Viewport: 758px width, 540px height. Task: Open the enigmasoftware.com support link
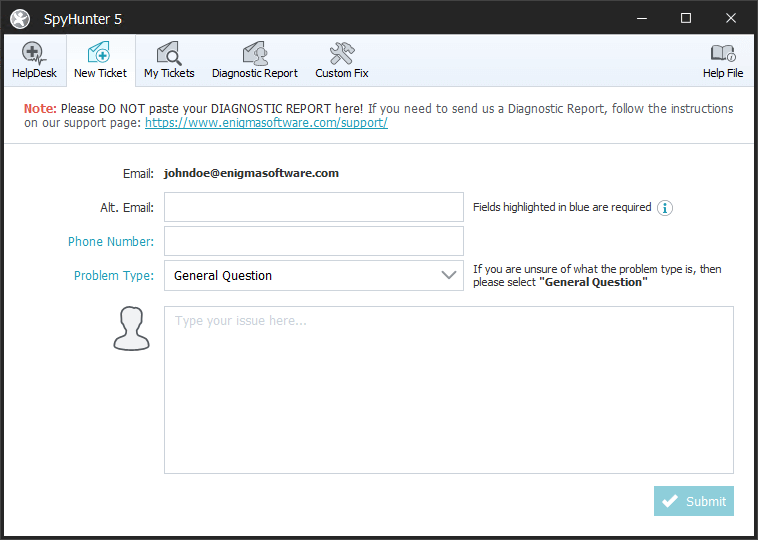tap(266, 123)
